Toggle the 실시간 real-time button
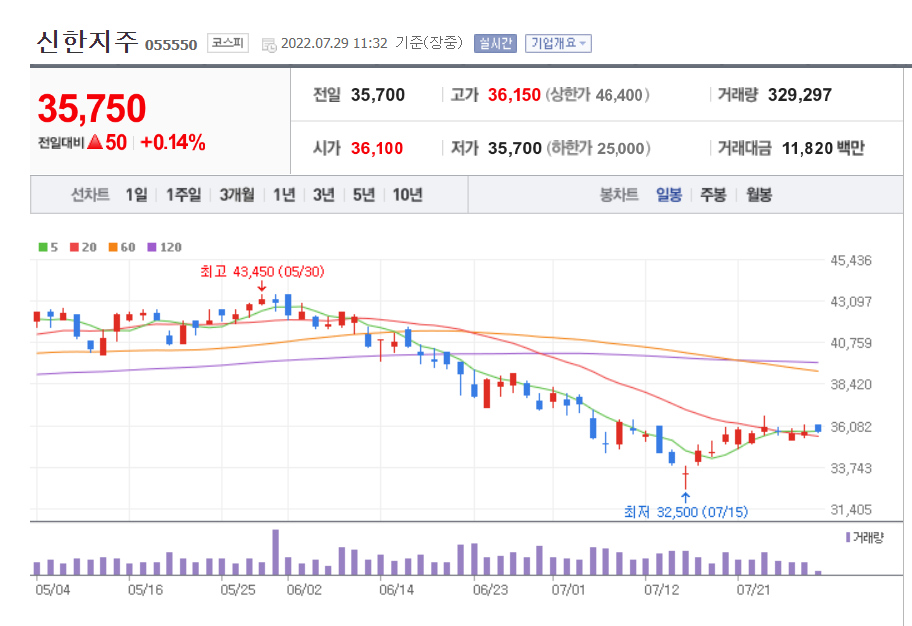The height and width of the screenshot is (626, 912). [495, 43]
